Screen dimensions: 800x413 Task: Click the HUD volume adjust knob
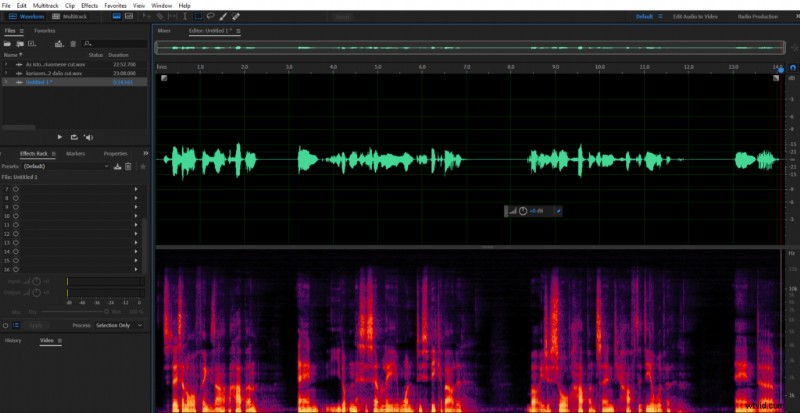(x=522, y=211)
